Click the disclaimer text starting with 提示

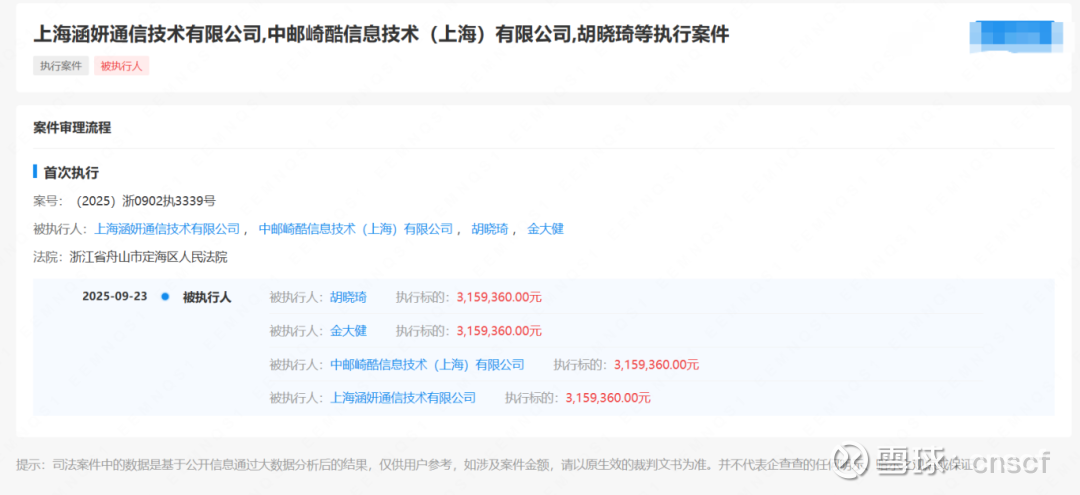pos(496,464)
